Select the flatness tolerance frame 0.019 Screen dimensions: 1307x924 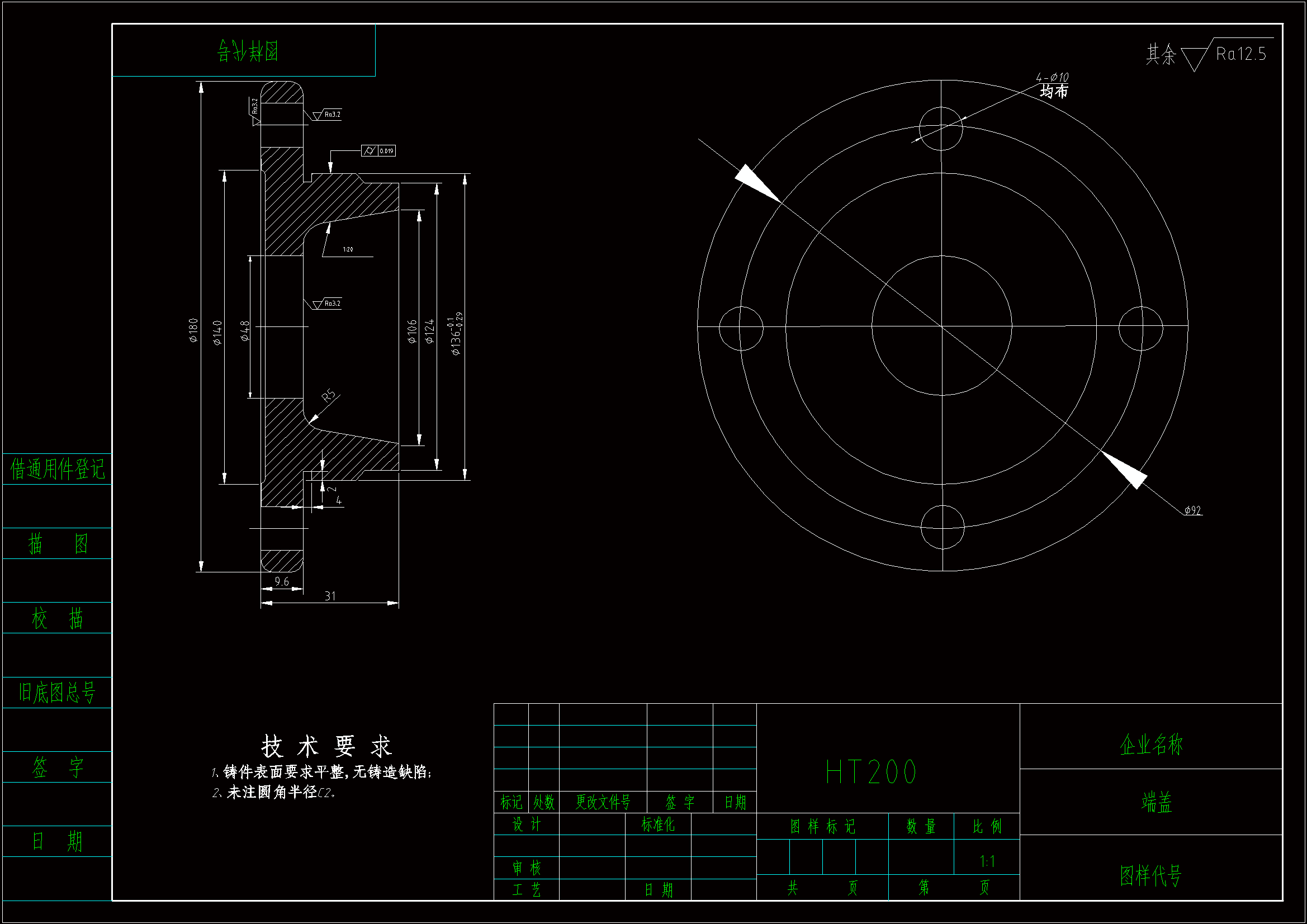[x=378, y=151]
